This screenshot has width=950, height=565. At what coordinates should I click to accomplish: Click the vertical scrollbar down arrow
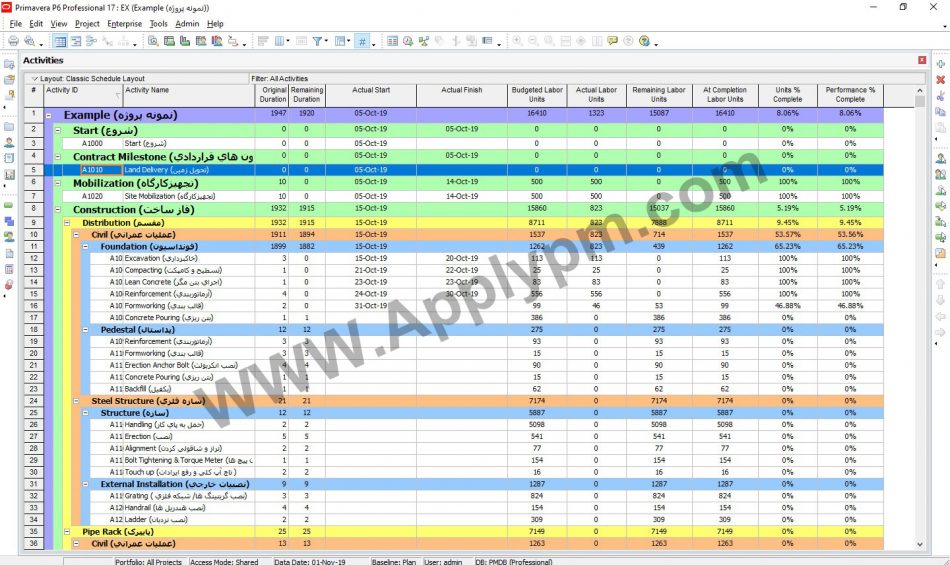click(x=920, y=544)
